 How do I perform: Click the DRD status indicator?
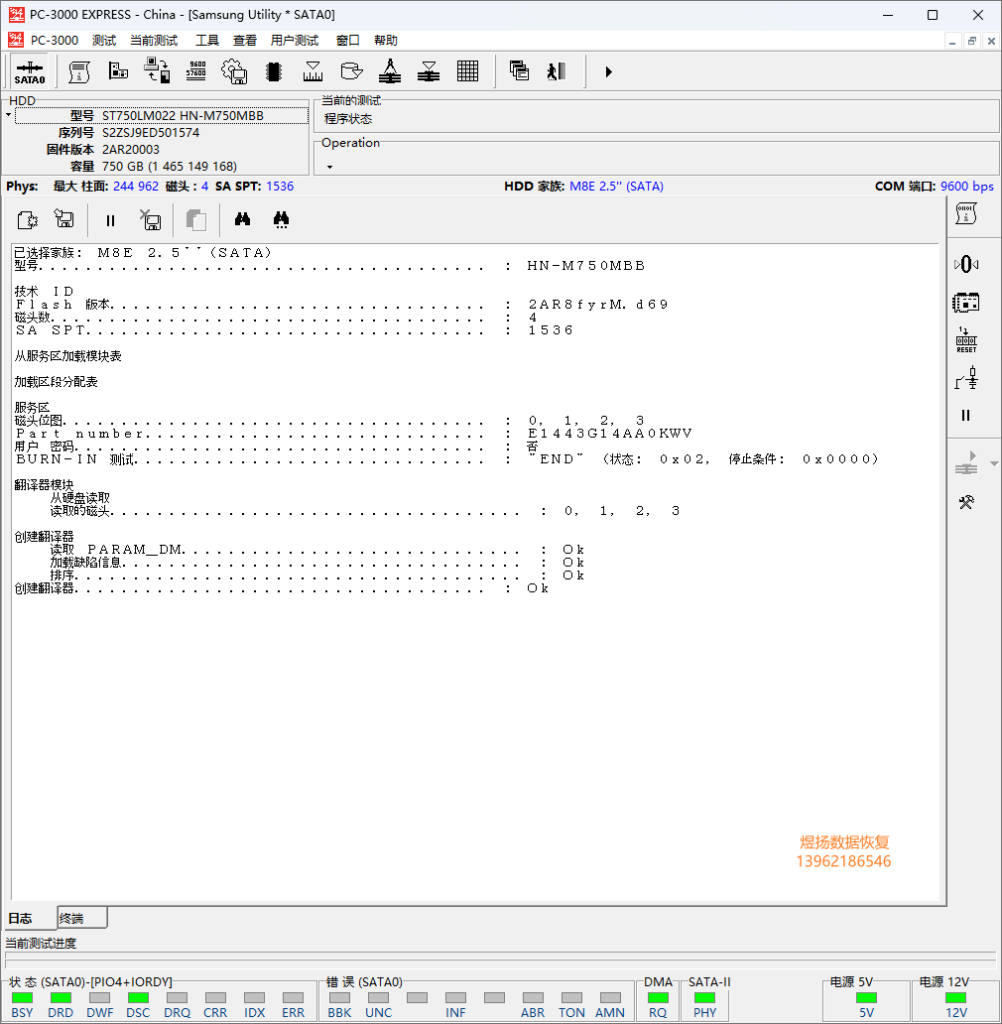61,998
